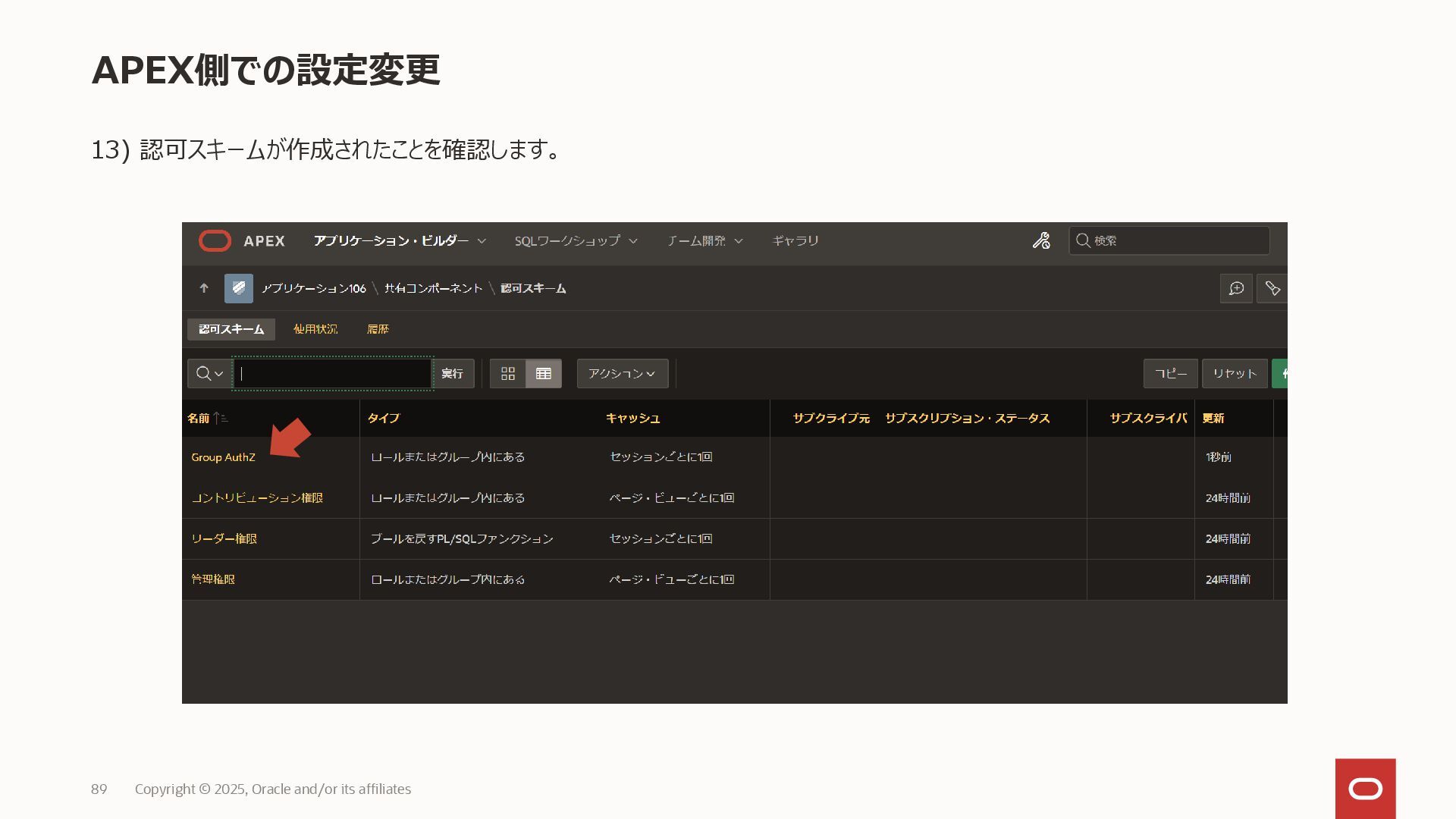Click the Oracle logo on the slide
Screen dimensions: 1456x819
coord(1365,789)
